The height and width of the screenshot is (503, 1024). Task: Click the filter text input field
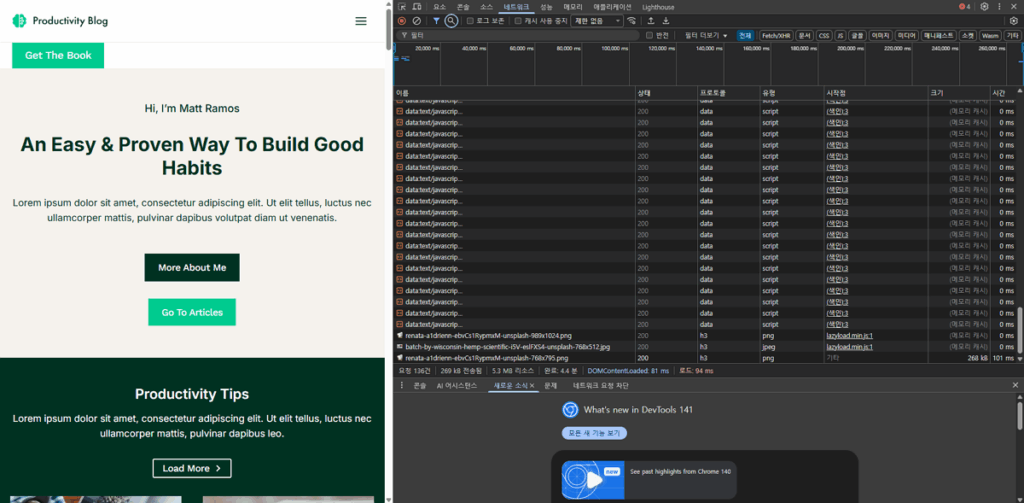pyautogui.click(x=520, y=35)
